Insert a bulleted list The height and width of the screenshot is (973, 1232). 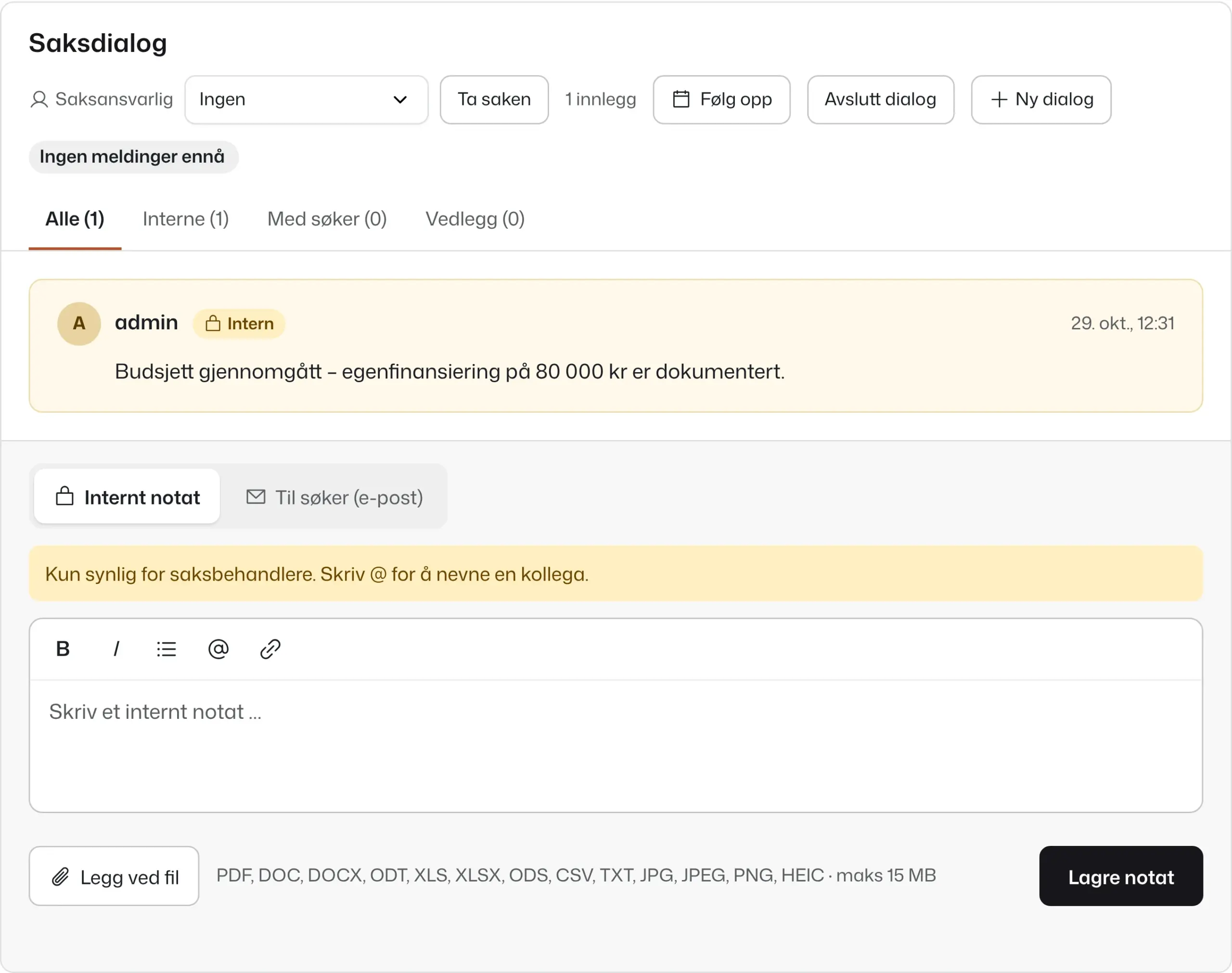[x=166, y=649]
